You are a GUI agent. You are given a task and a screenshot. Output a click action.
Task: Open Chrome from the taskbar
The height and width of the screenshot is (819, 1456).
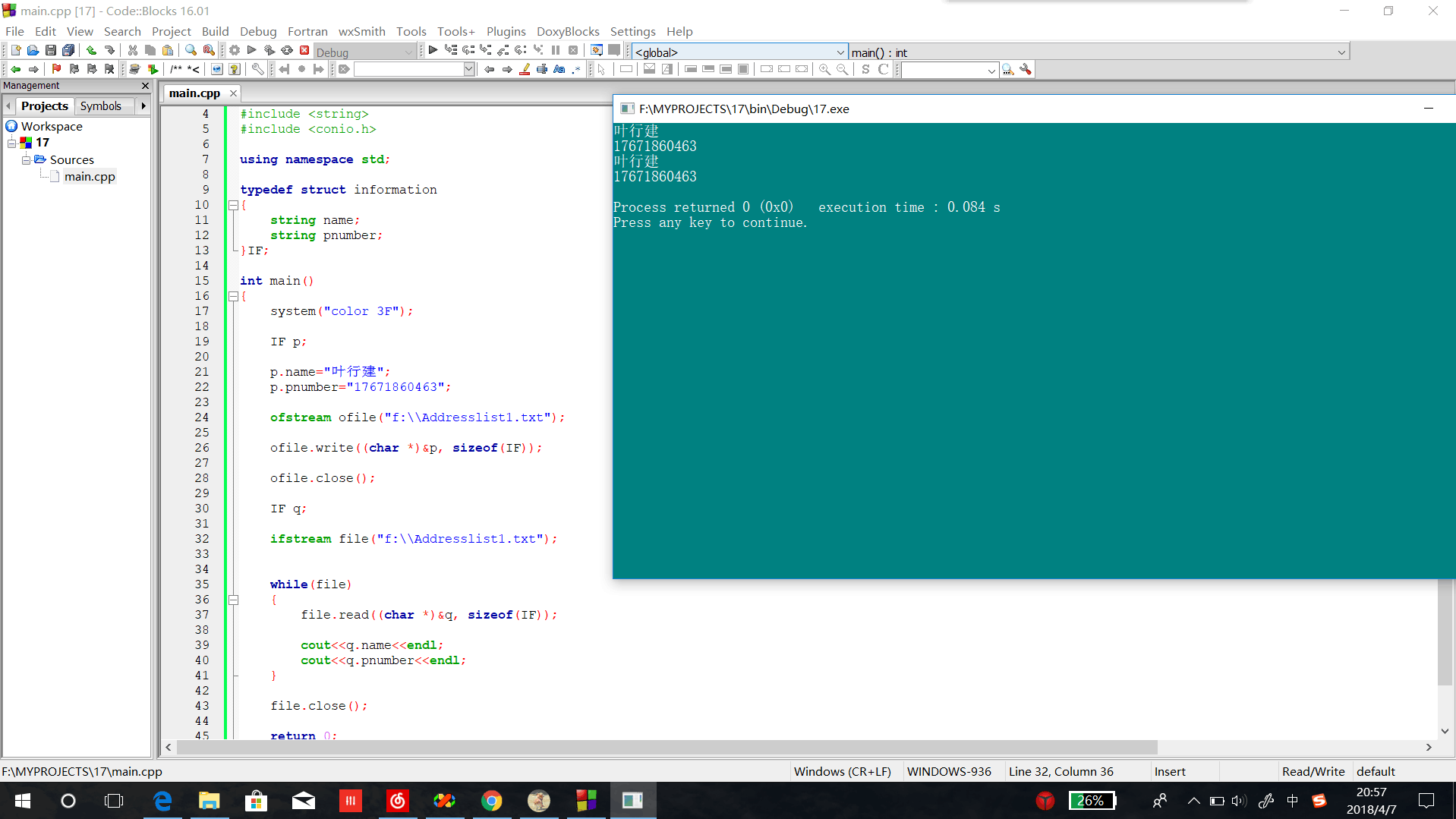[x=492, y=801]
